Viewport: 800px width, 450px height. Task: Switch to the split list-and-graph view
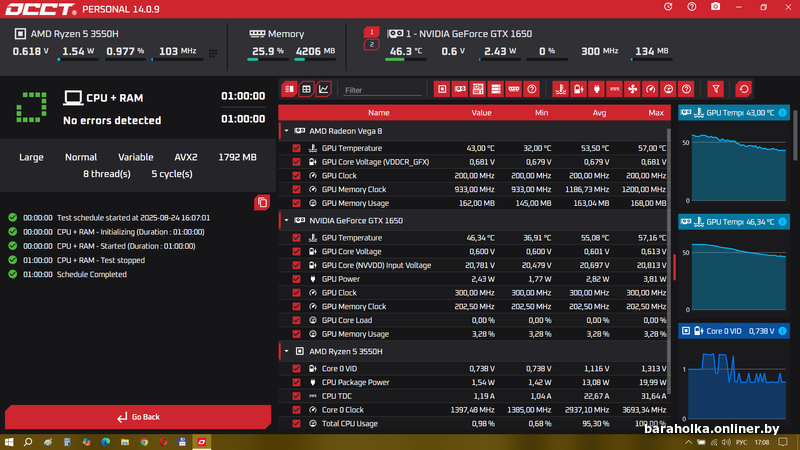(x=289, y=89)
